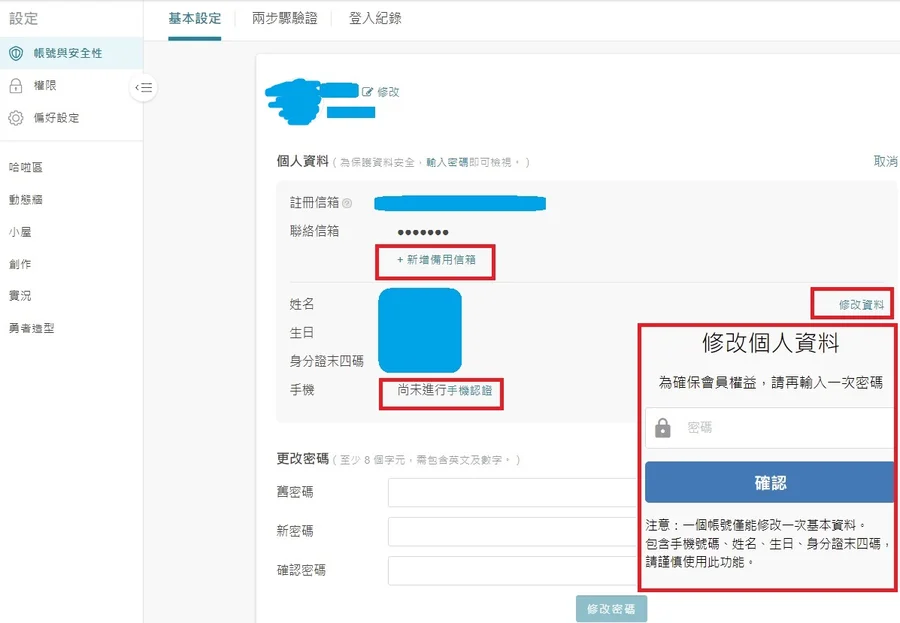Click 取消 beside the 個人資料 header
Screen dimensions: 900x623
[x=885, y=161]
